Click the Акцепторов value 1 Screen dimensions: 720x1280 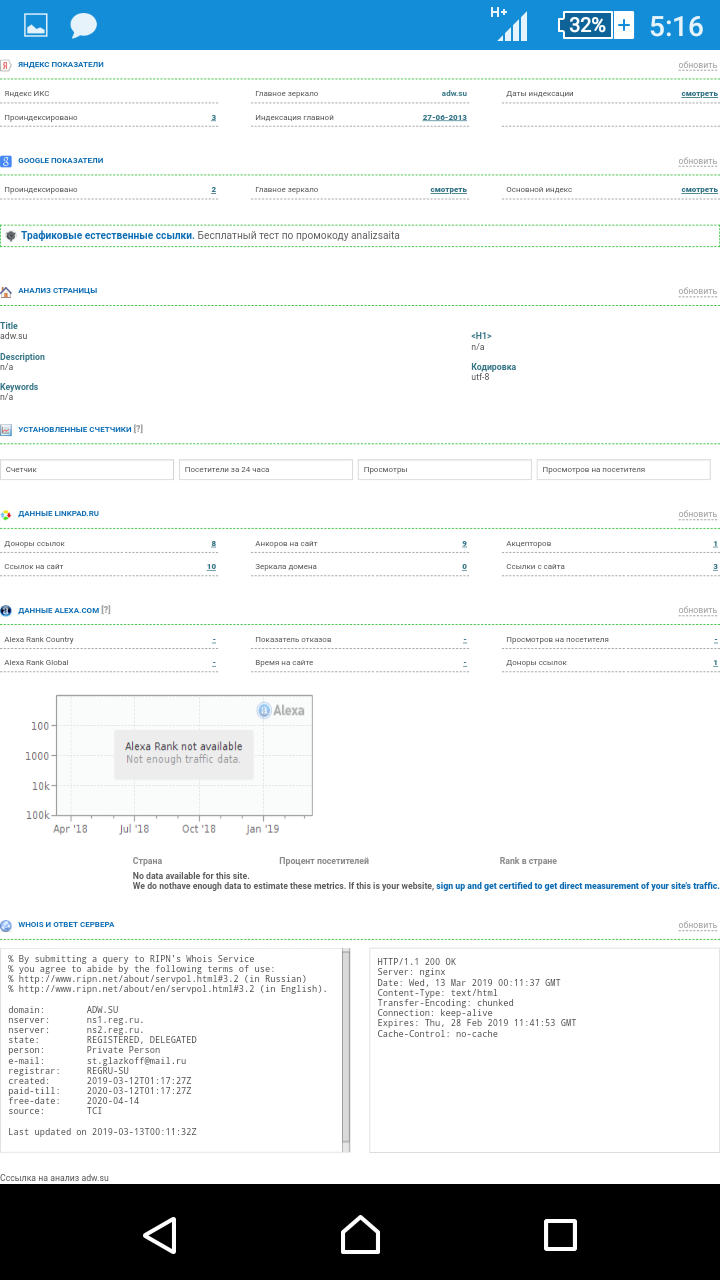(x=715, y=544)
